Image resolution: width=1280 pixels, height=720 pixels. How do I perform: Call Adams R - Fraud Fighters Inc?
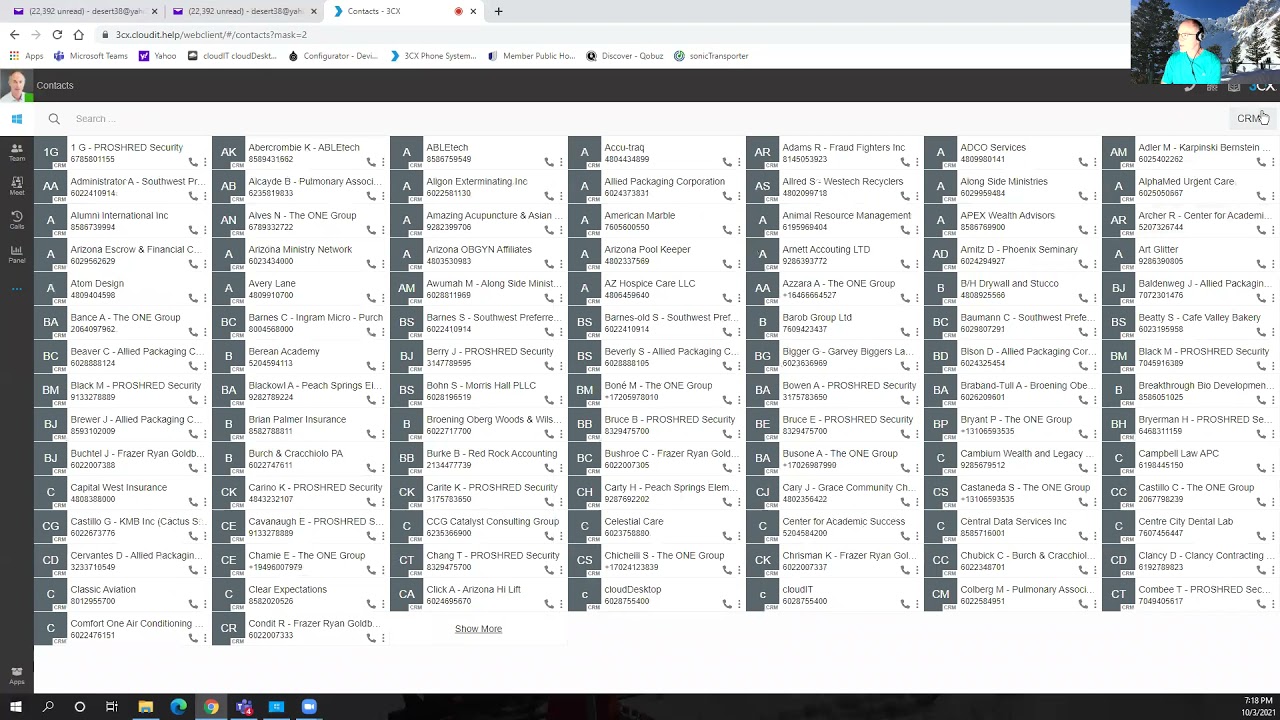point(905,162)
